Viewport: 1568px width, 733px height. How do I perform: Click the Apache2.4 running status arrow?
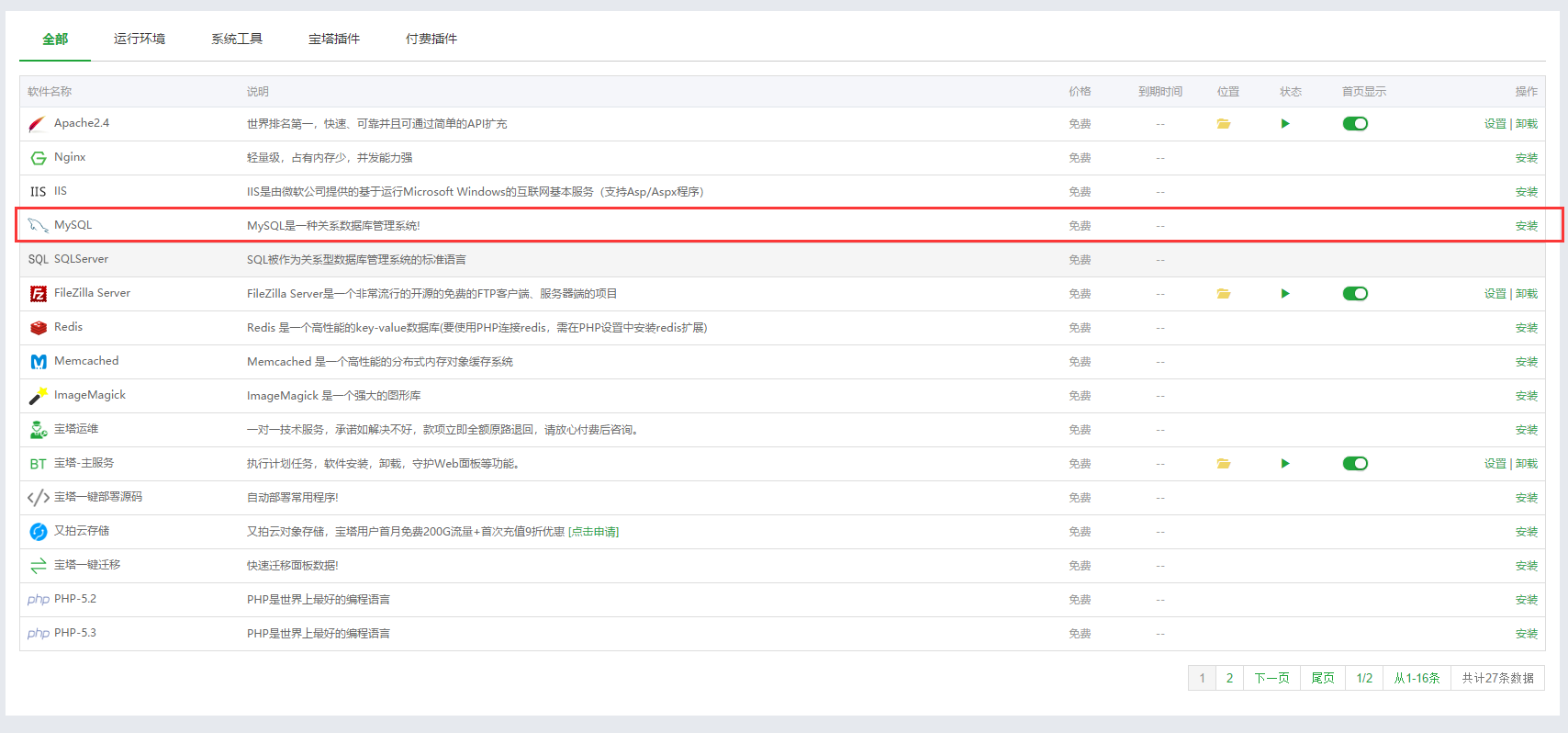1285,124
